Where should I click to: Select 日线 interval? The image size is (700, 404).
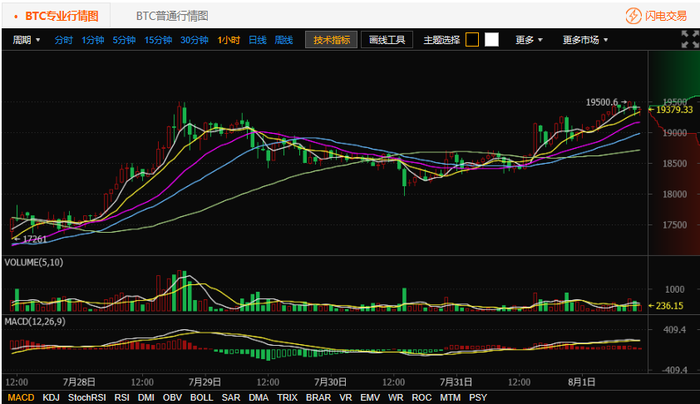coord(257,40)
